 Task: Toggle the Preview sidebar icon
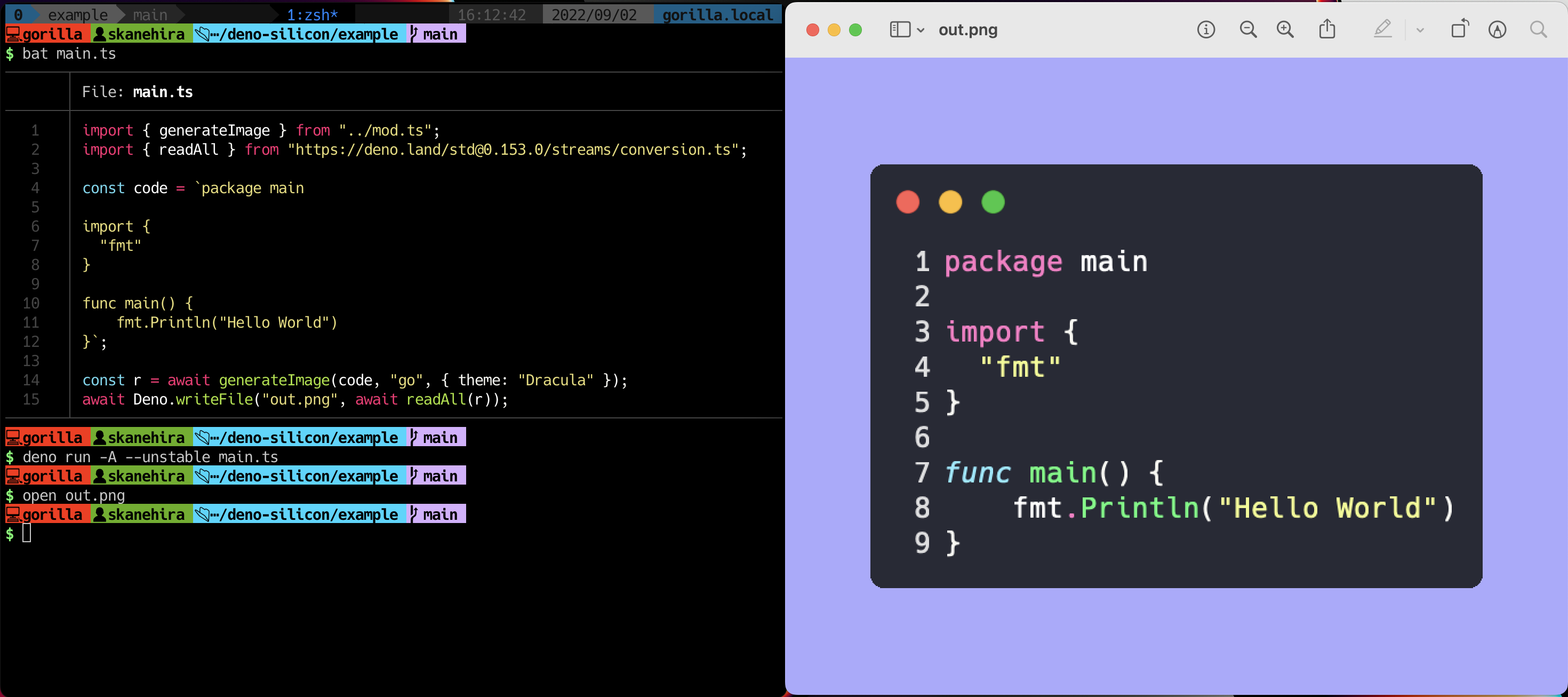899,29
